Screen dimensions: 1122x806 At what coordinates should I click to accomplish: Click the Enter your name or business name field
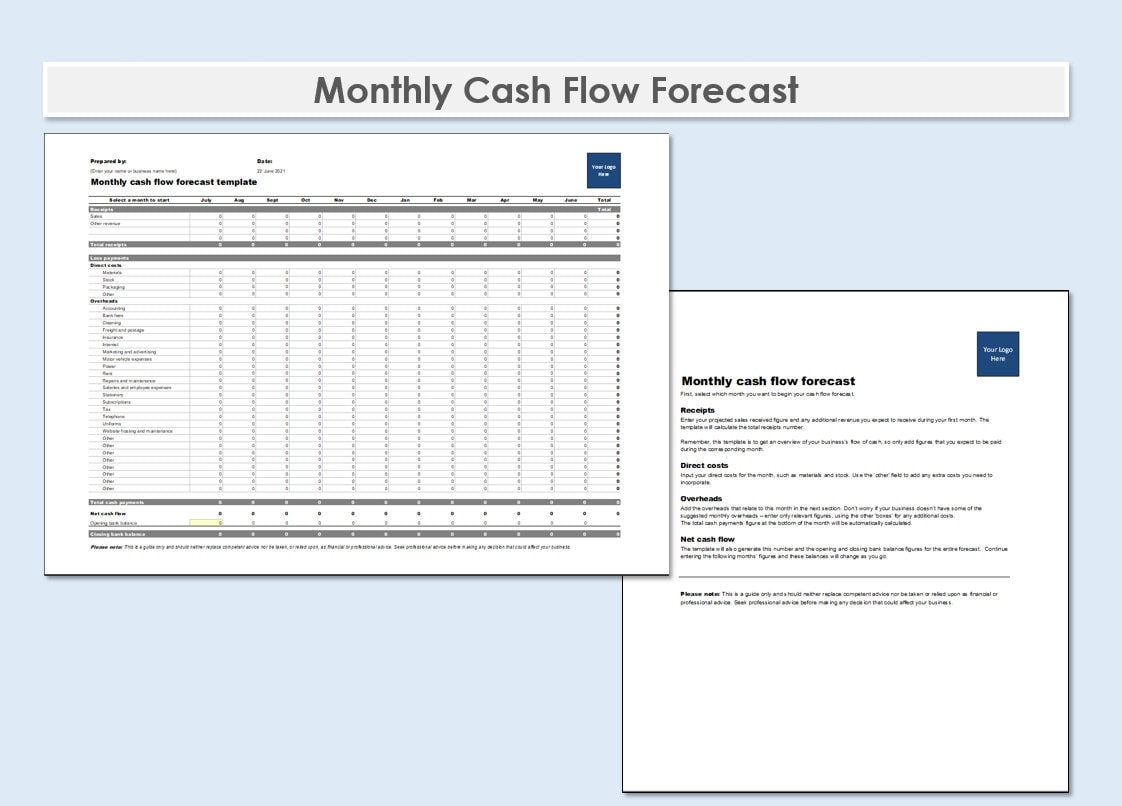132,170
